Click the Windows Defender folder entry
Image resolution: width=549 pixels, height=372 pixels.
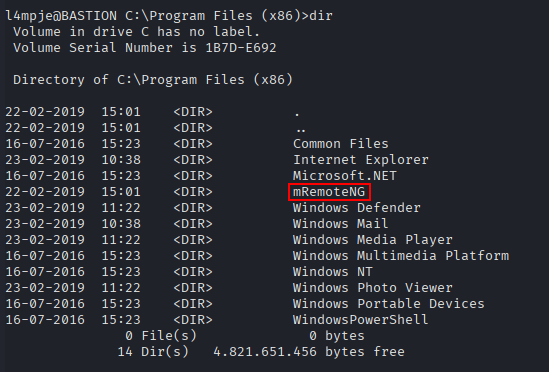(356, 208)
